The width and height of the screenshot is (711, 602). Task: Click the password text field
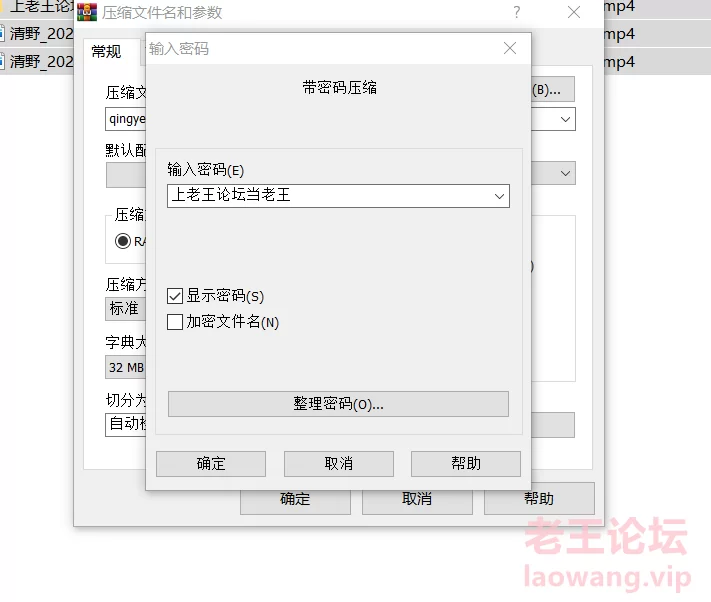tap(330, 196)
